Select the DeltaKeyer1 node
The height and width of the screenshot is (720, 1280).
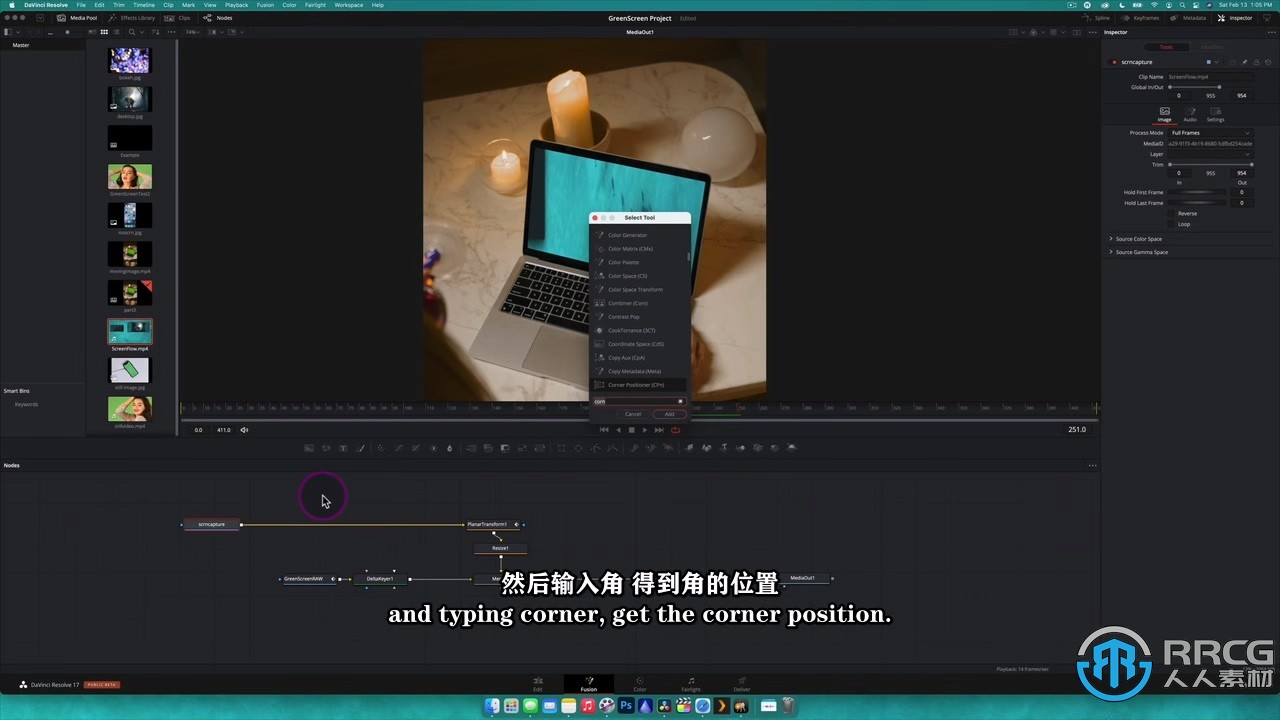[x=380, y=579]
